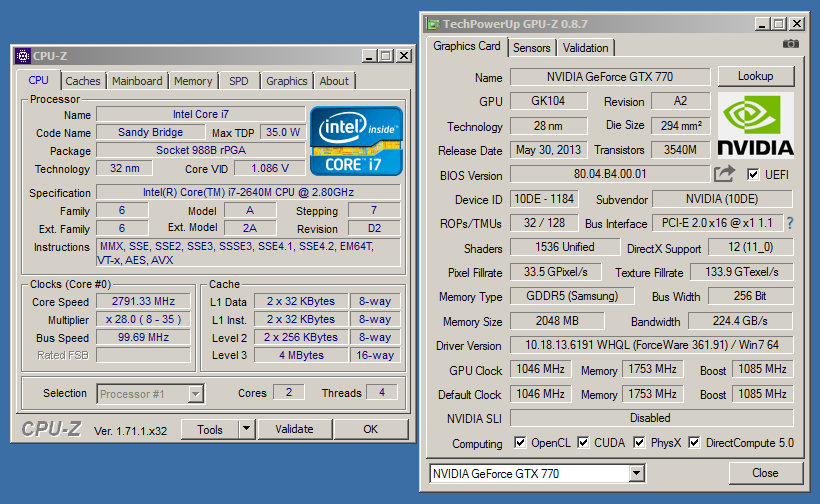Click the GPU-Z title bar app icon

tap(433, 24)
